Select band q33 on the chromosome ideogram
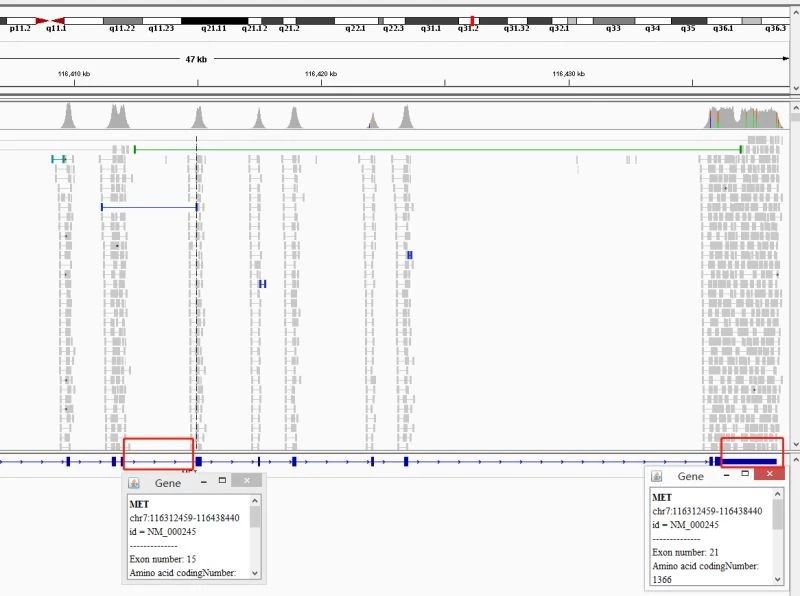 (613, 21)
